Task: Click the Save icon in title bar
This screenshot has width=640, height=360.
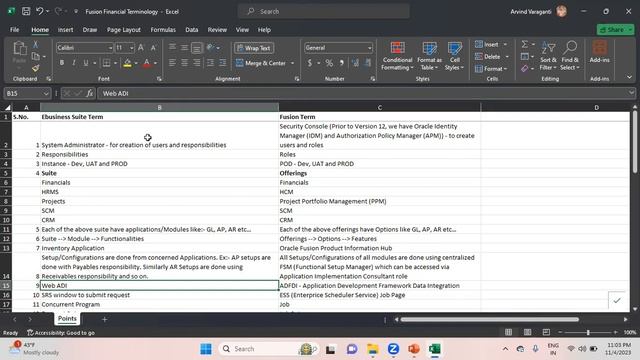Action: pos(26,11)
